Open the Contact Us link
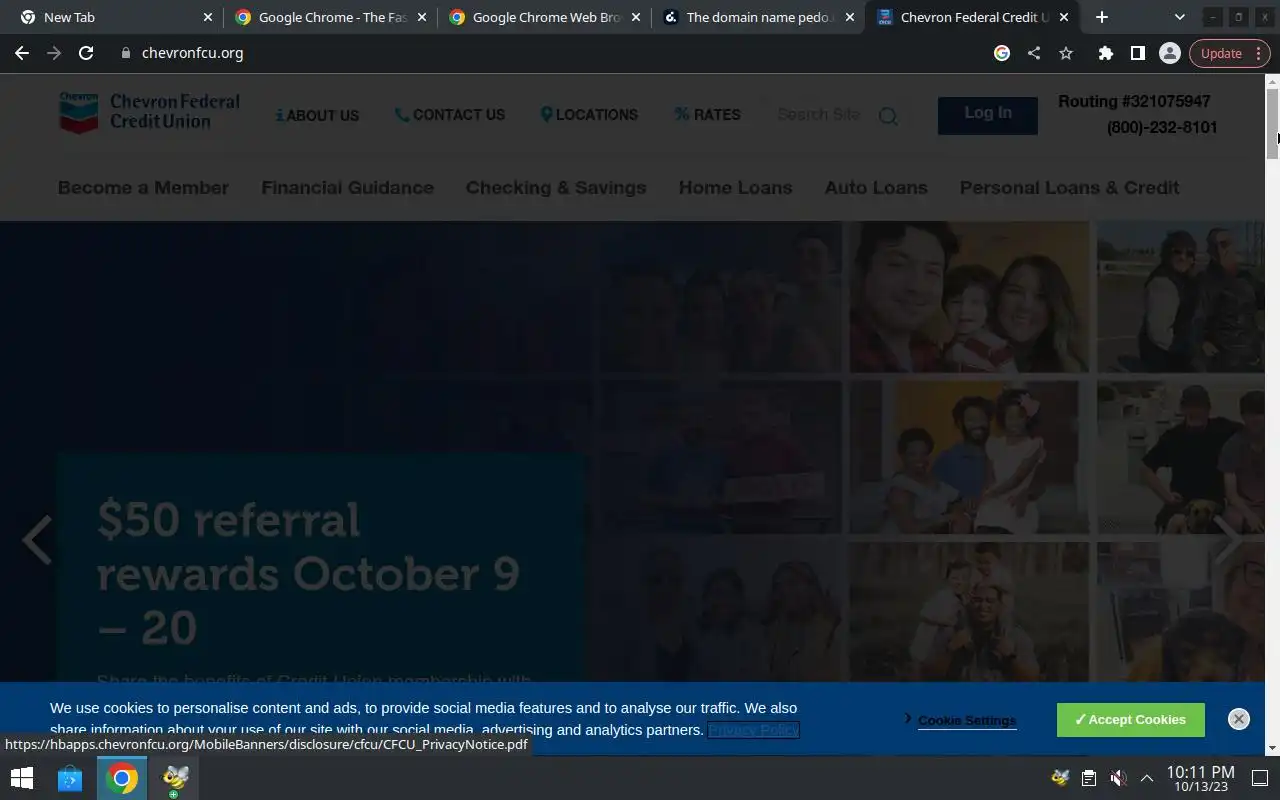Screen dimensions: 1280x800 450,115
